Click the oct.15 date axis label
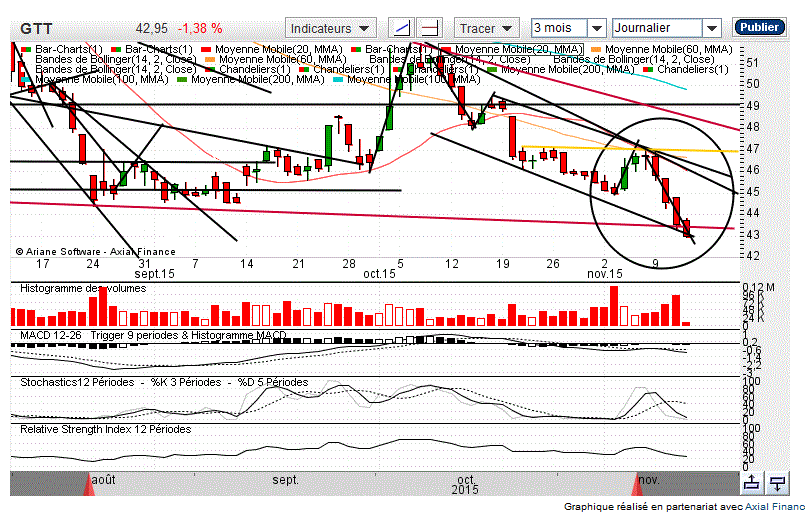 (379, 274)
